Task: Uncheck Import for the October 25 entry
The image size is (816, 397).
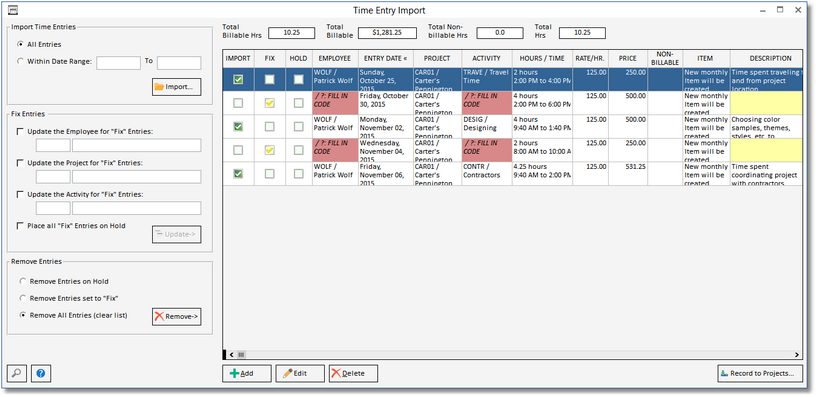Action: point(238,80)
